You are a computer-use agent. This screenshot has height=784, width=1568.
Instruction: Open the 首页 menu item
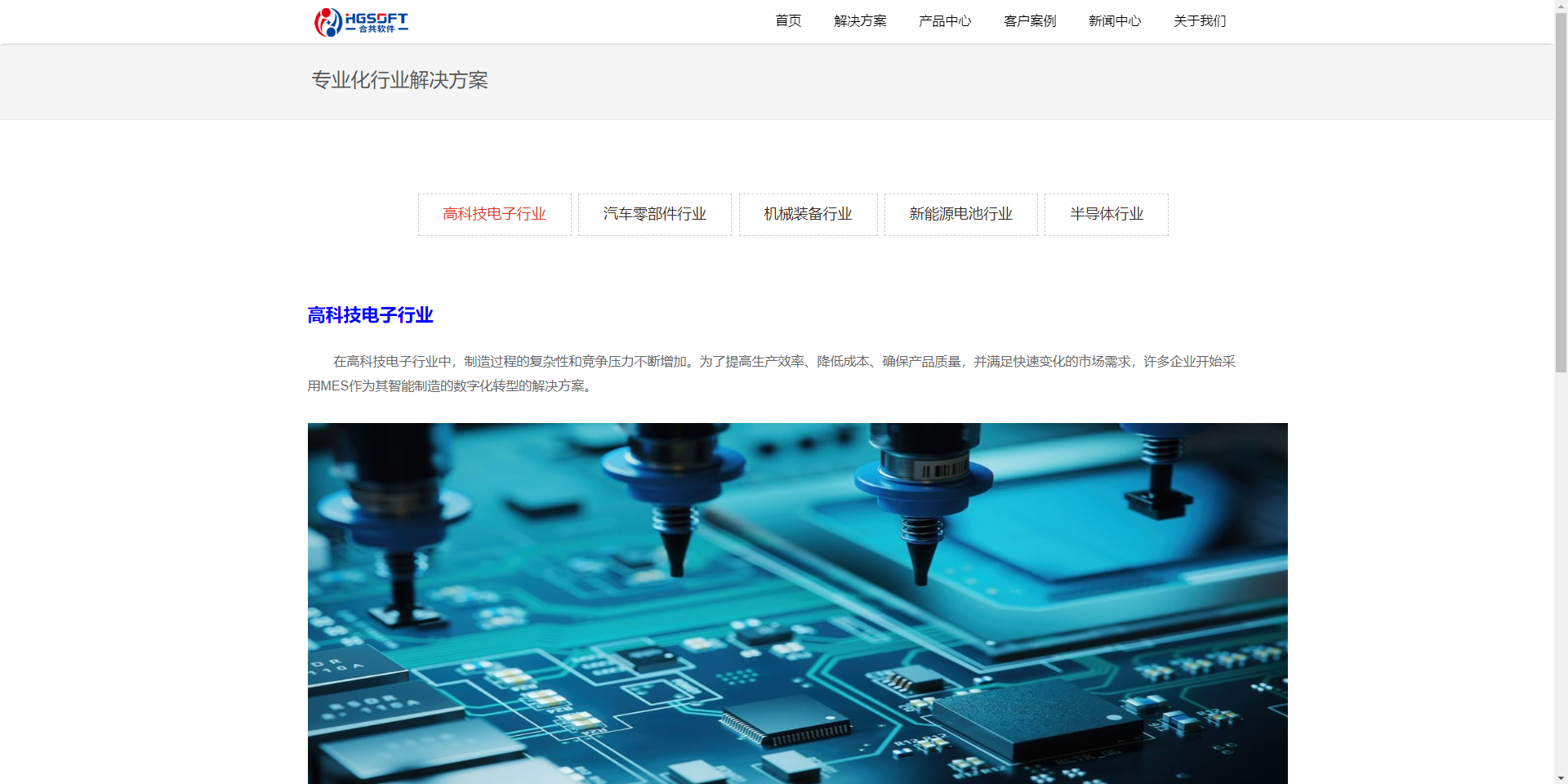point(788,21)
